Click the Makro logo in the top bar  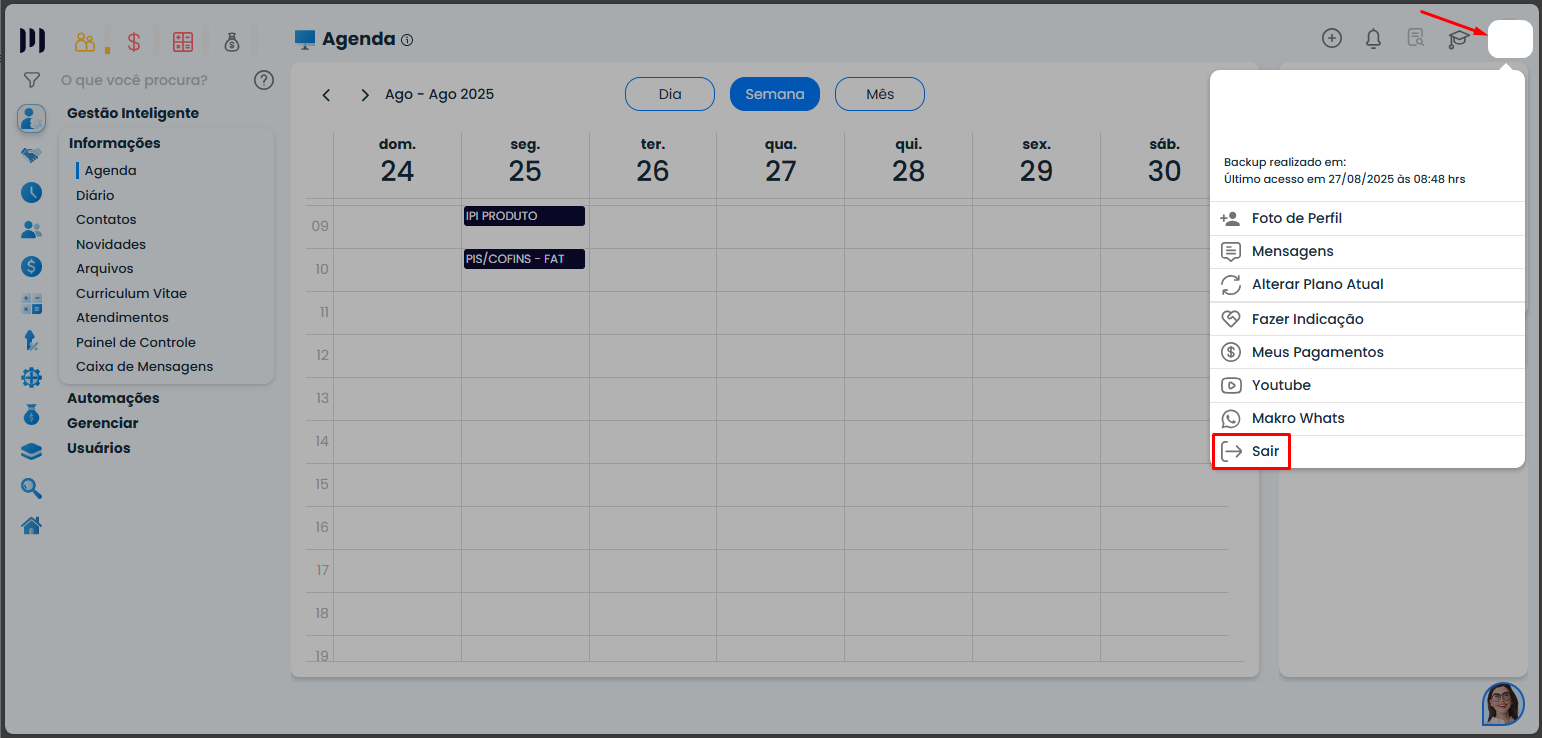click(x=32, y=41)
